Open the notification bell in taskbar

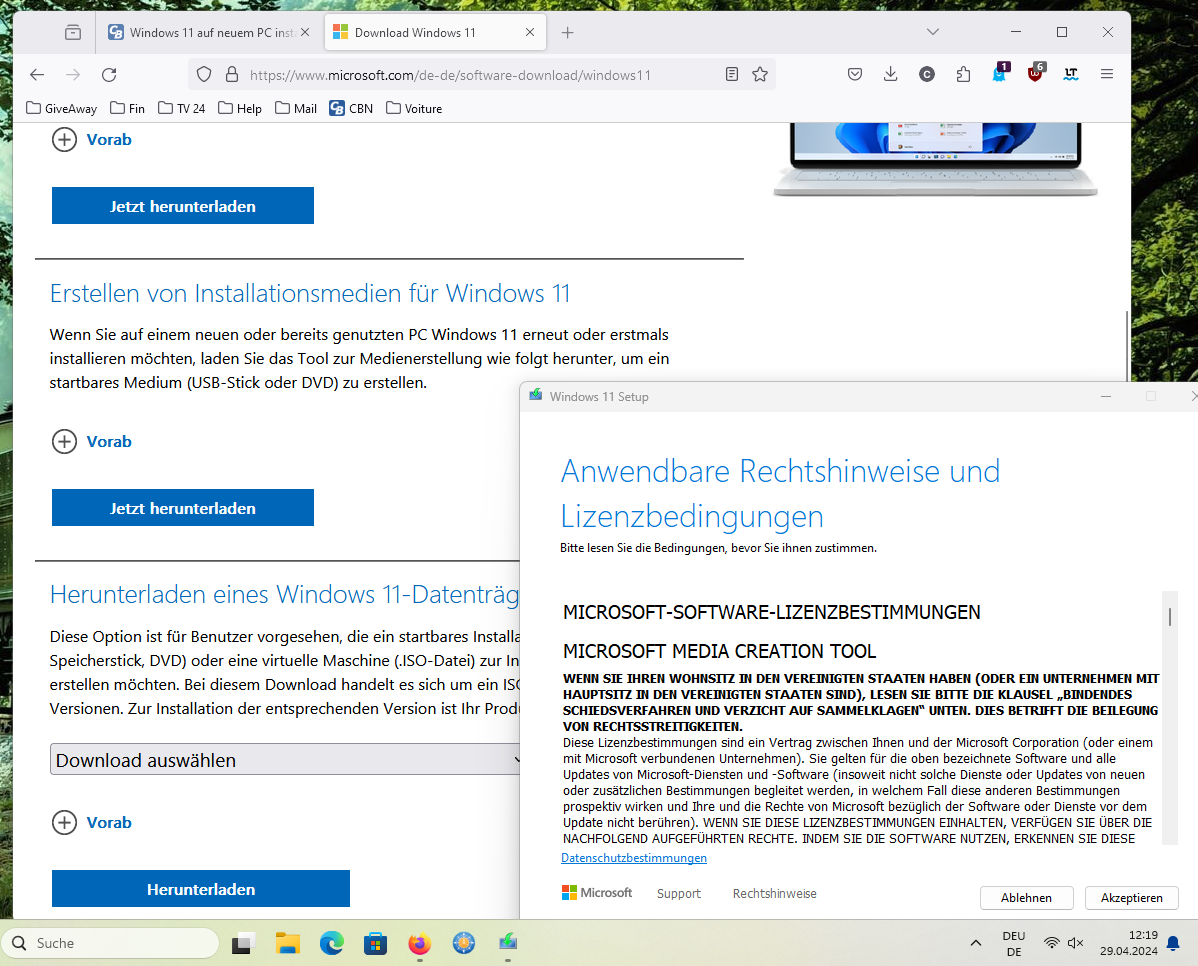point(1174,943)
